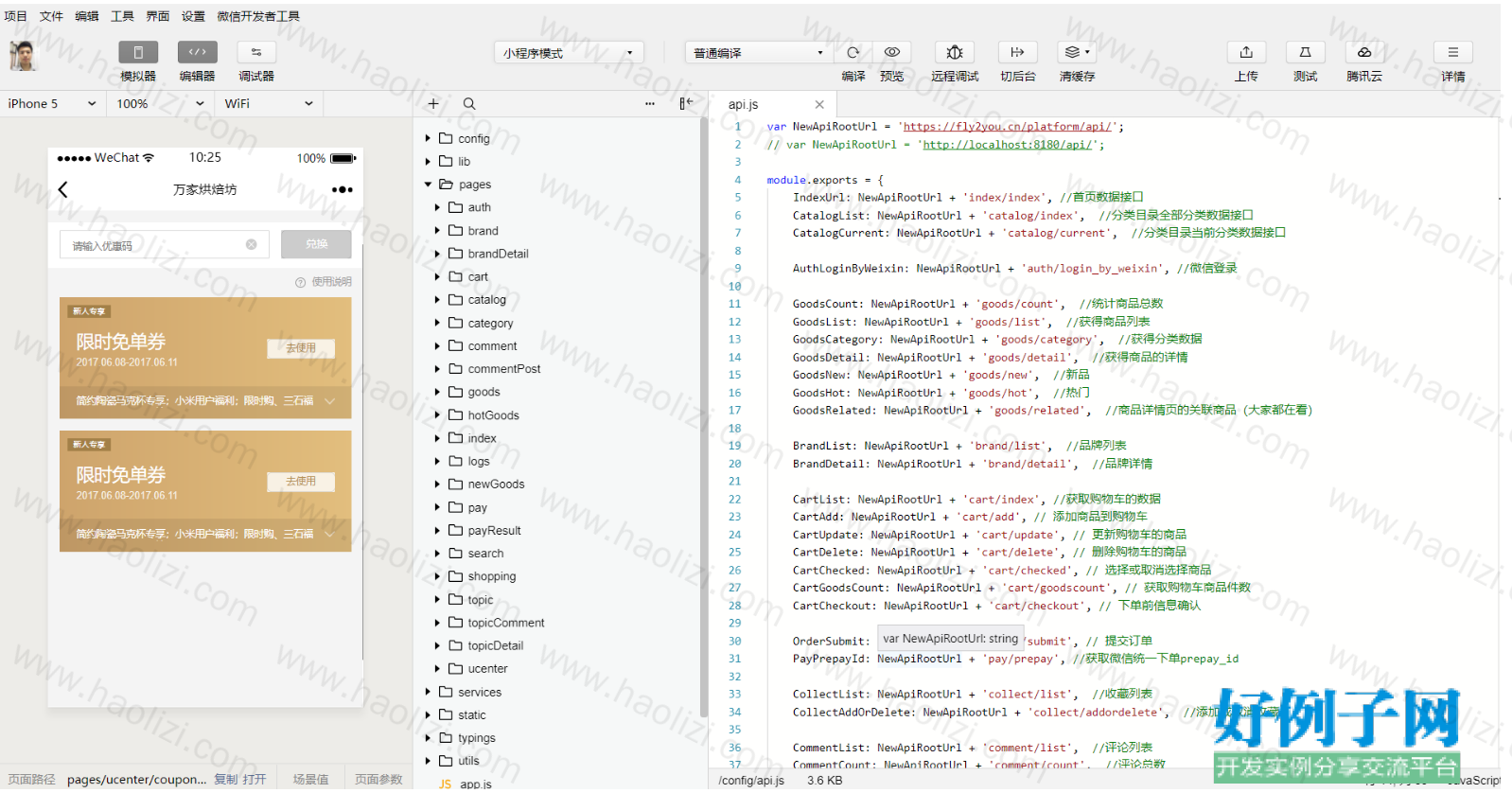The height and width of the screenshot is (793, 1512).
Task: Open the mini program mode (小程序模式) dropdown
Action: tap(569, 53)
